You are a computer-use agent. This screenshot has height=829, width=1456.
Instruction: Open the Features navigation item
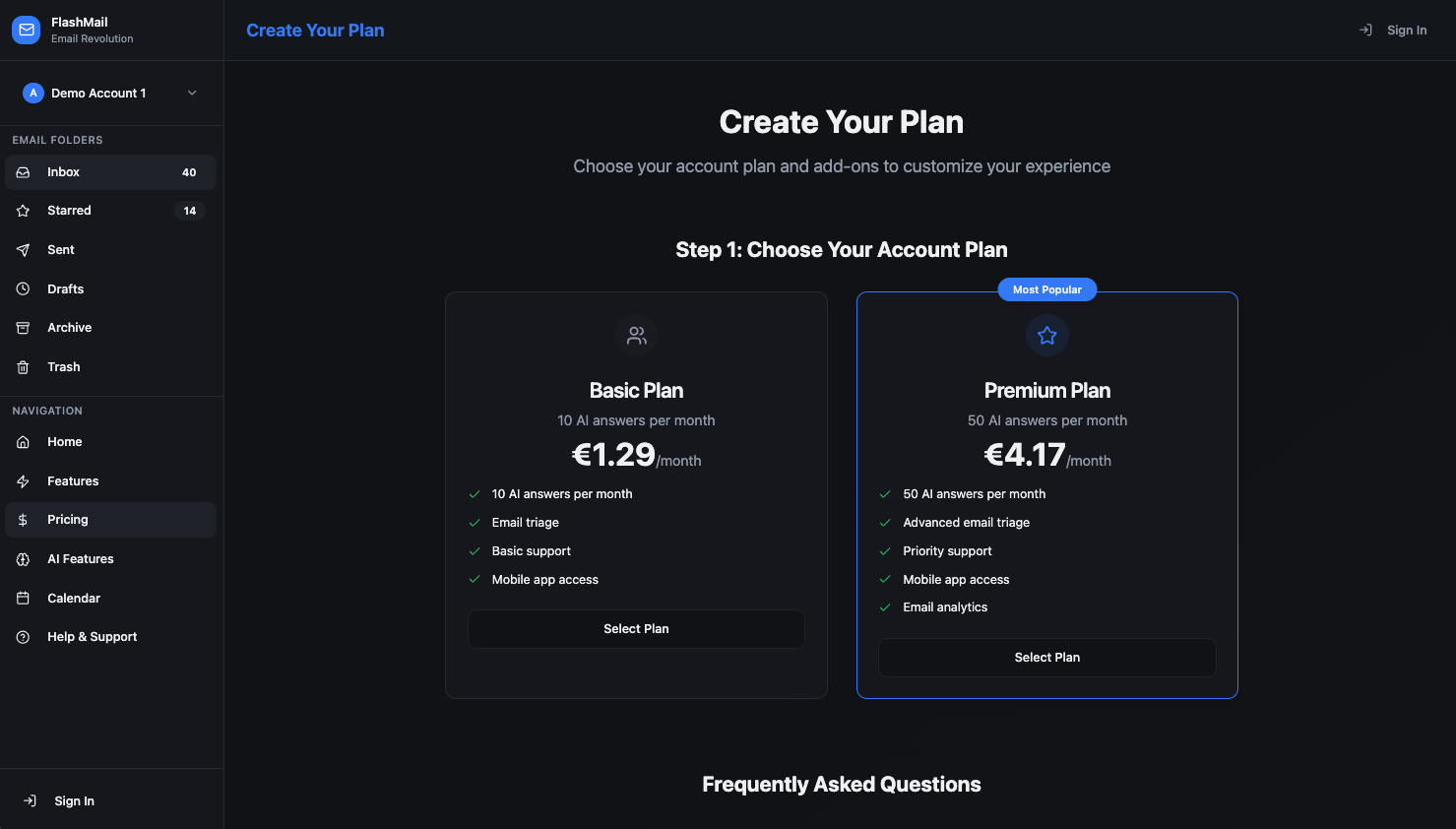point(73,481)
